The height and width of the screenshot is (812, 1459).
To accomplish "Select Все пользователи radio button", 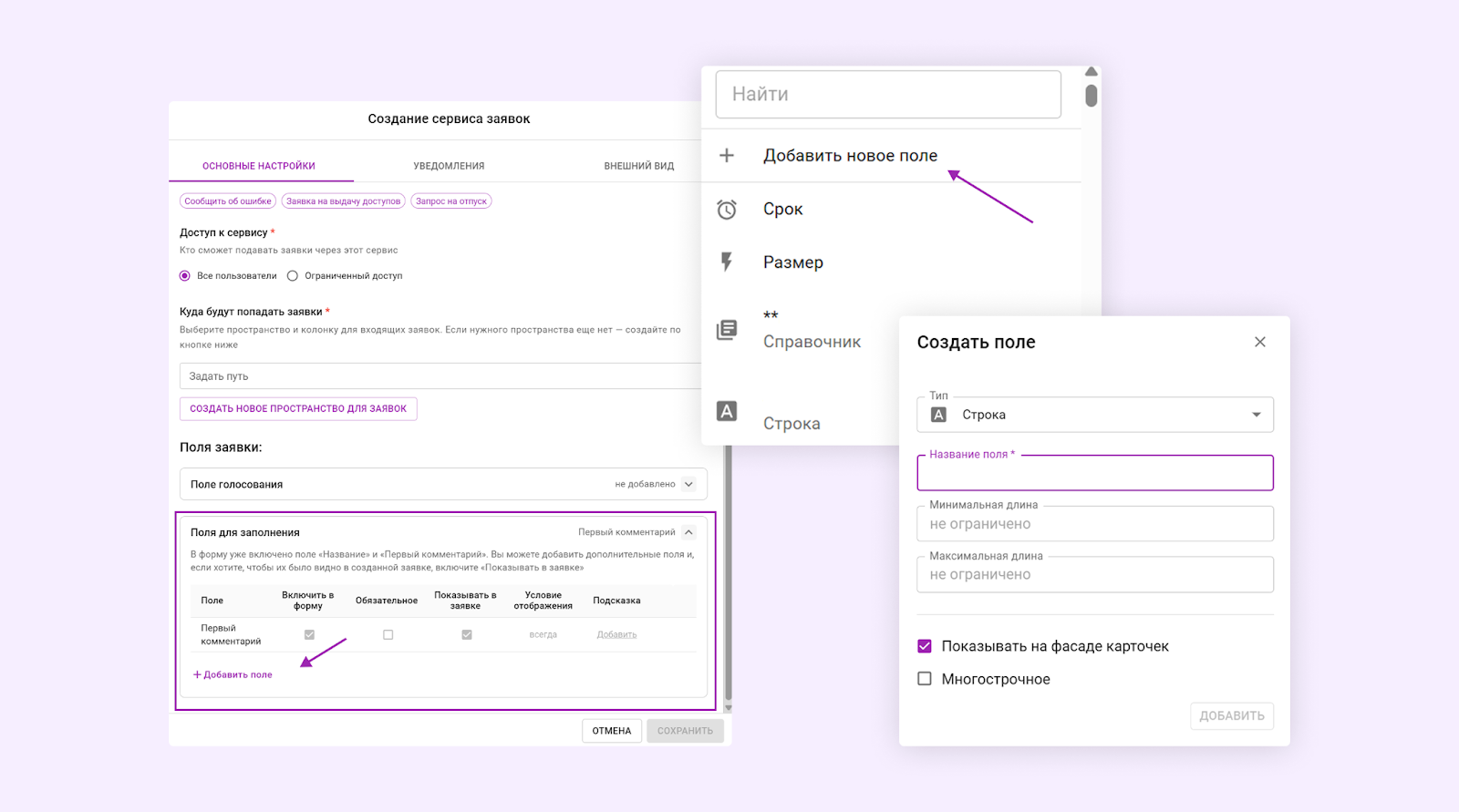I will [185, 276].
